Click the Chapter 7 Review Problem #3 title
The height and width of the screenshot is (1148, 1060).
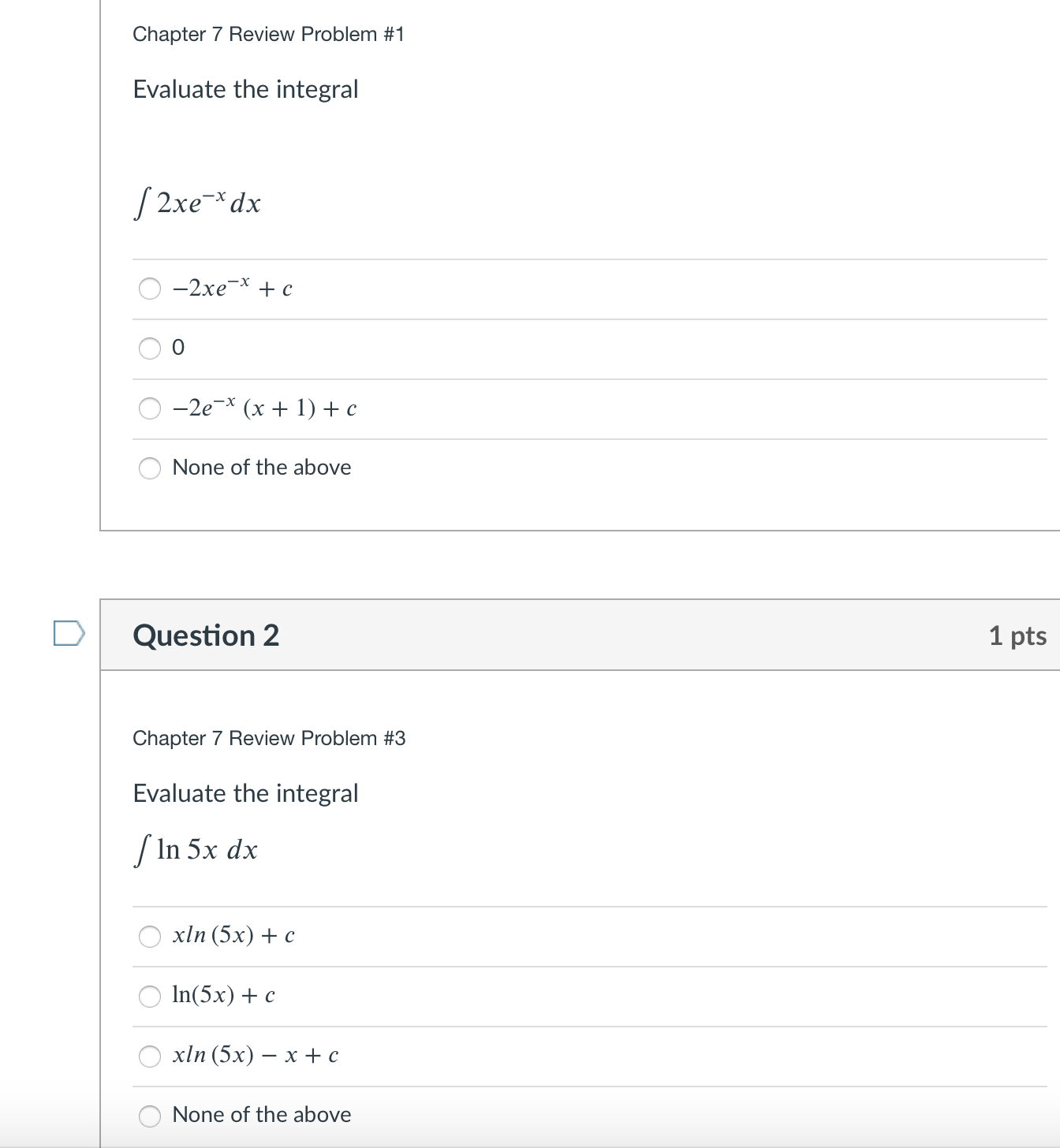click(269, 739)
